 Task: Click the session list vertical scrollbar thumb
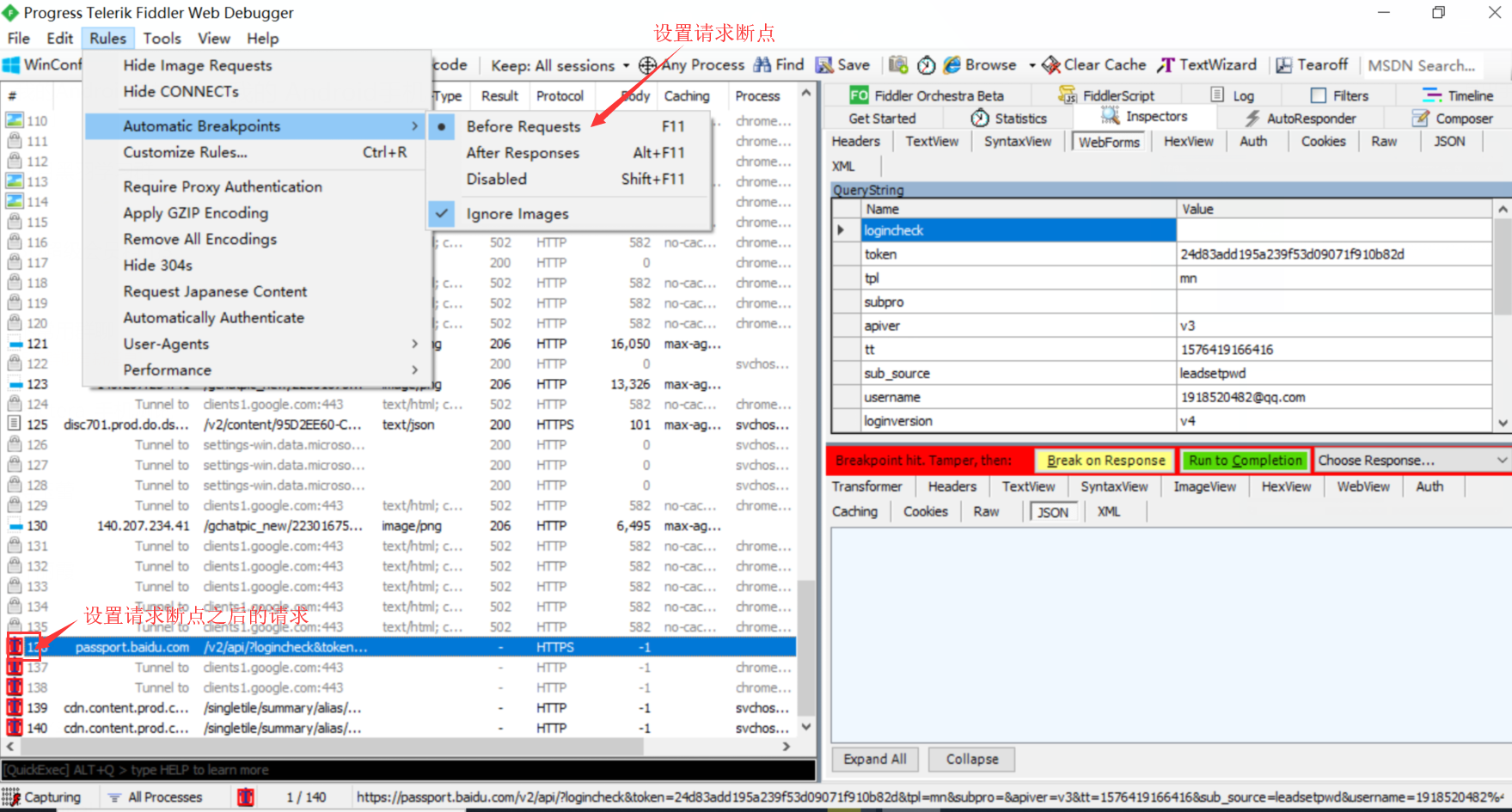point(805,648)
